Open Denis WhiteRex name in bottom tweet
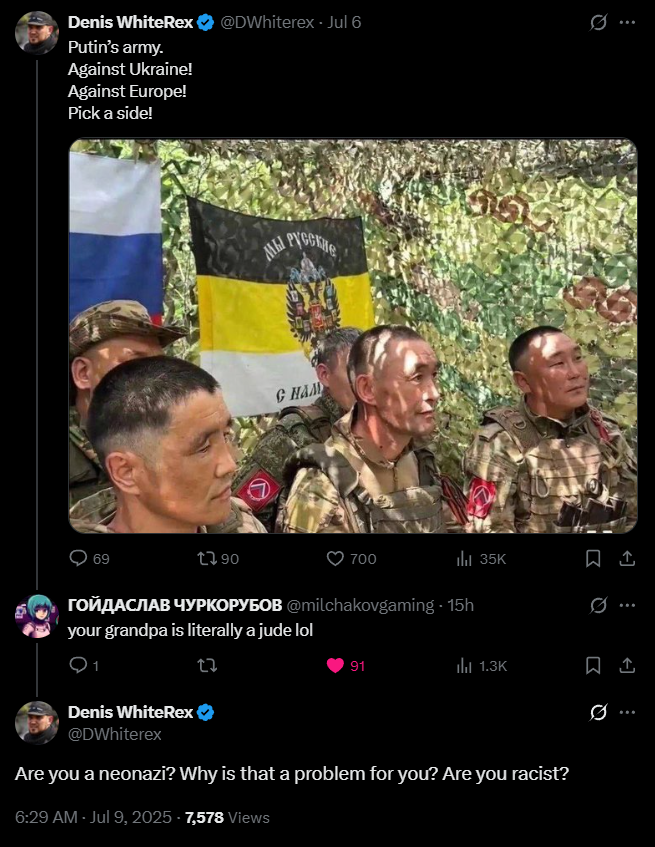655x847 pixels. [x=130, y=712]
